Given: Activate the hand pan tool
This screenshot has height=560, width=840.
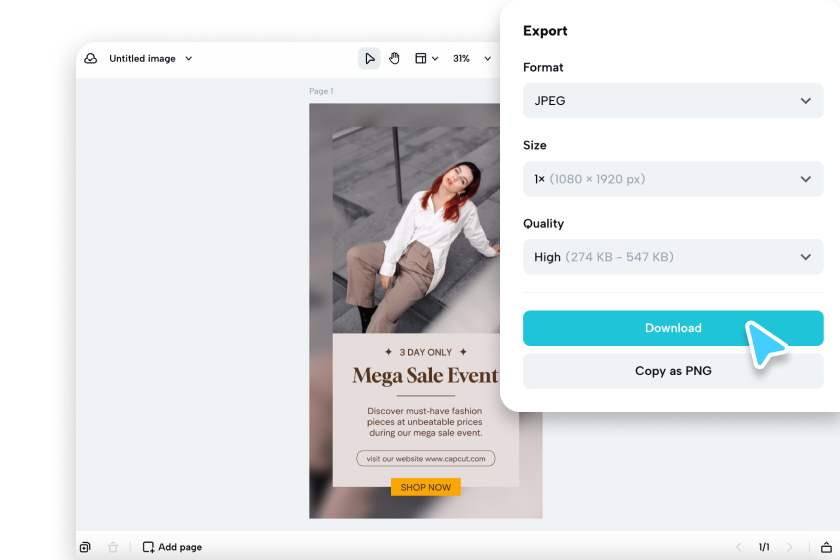Looking at the screenshot, I should tap(394, 58).
